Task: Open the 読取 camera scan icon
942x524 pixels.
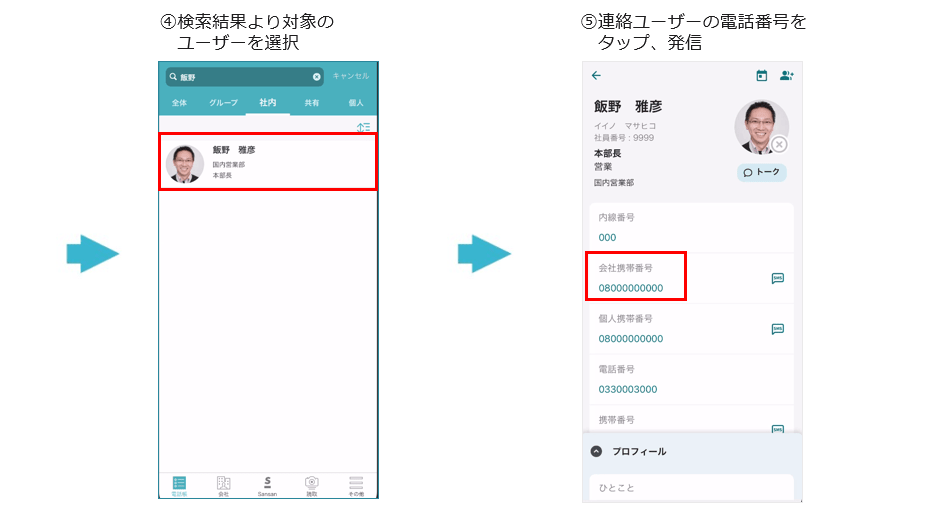Action: 312,486
